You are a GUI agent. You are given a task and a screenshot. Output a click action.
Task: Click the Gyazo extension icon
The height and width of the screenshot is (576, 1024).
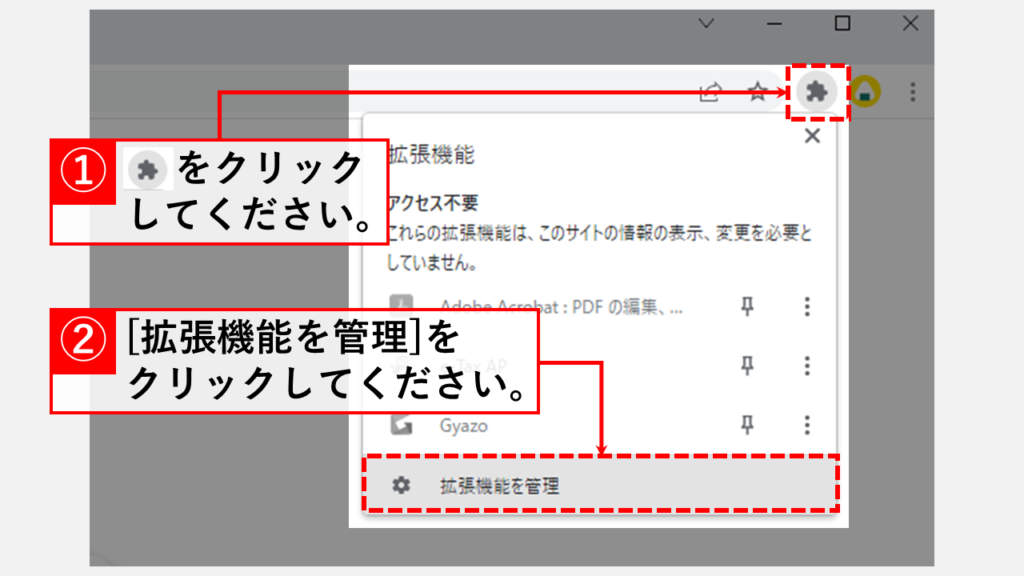click(x=401, y=425)
